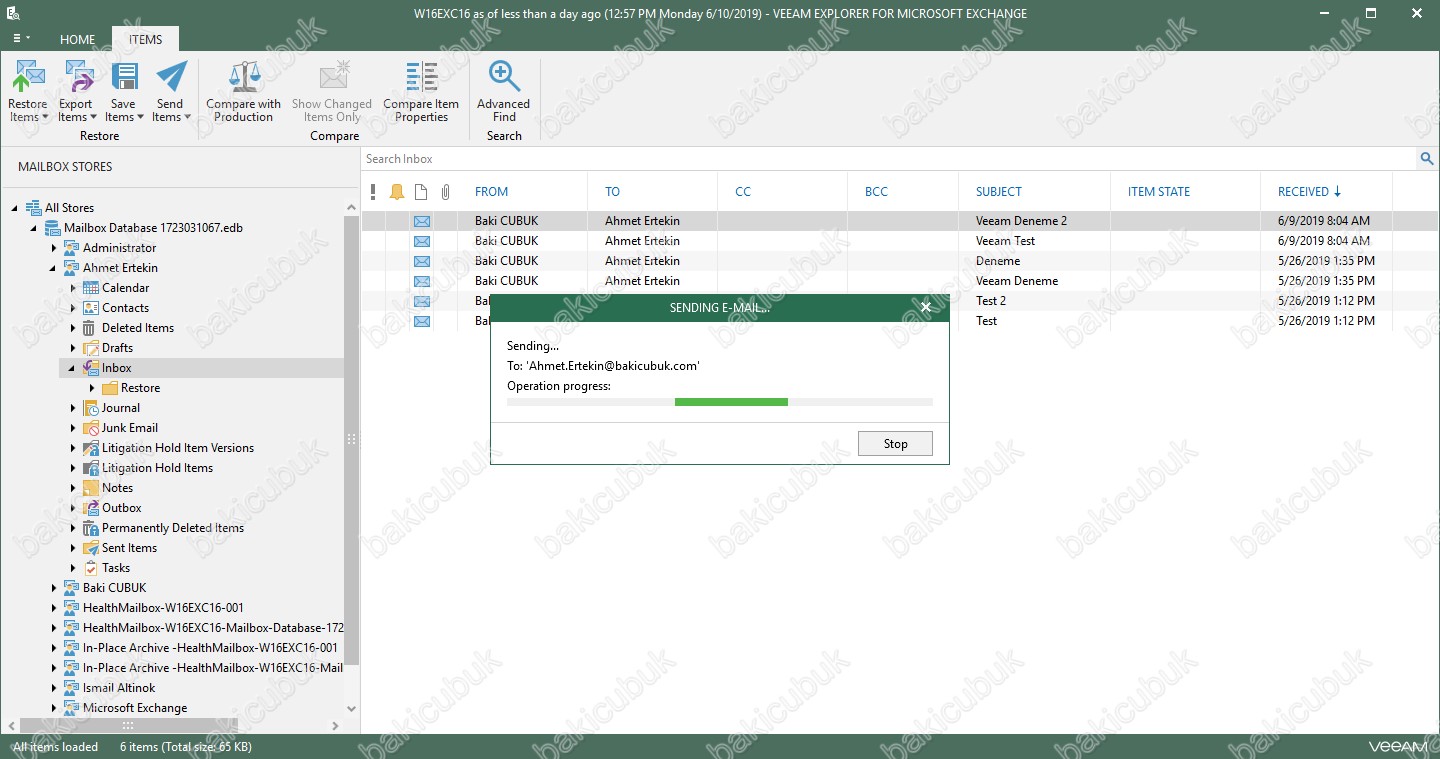The image size is (1440, 759).
Task: Select the Microsoft Exchange mailbox
Action: tap(135, 708)
